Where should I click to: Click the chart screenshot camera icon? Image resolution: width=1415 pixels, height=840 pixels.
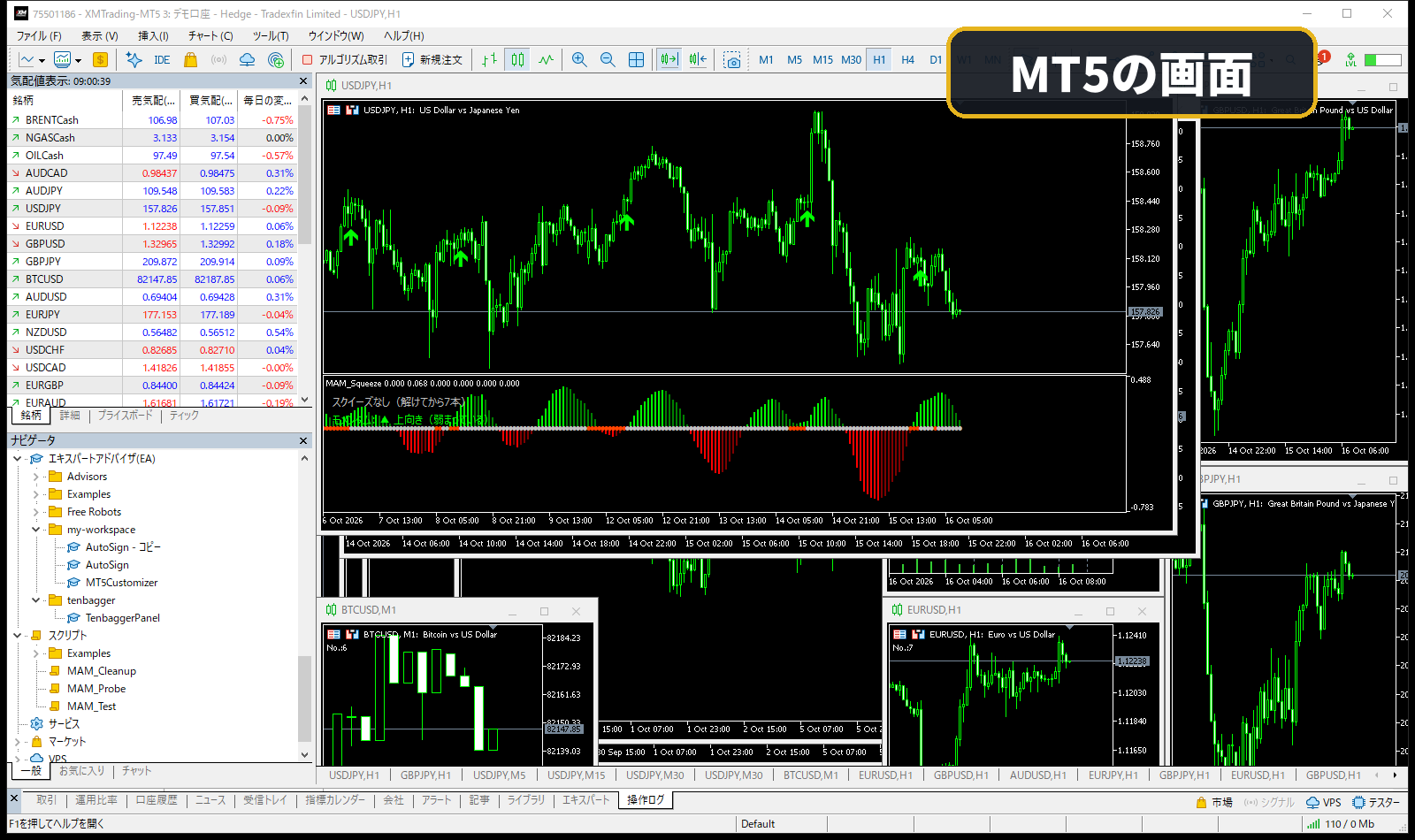(x=732, y=60)
